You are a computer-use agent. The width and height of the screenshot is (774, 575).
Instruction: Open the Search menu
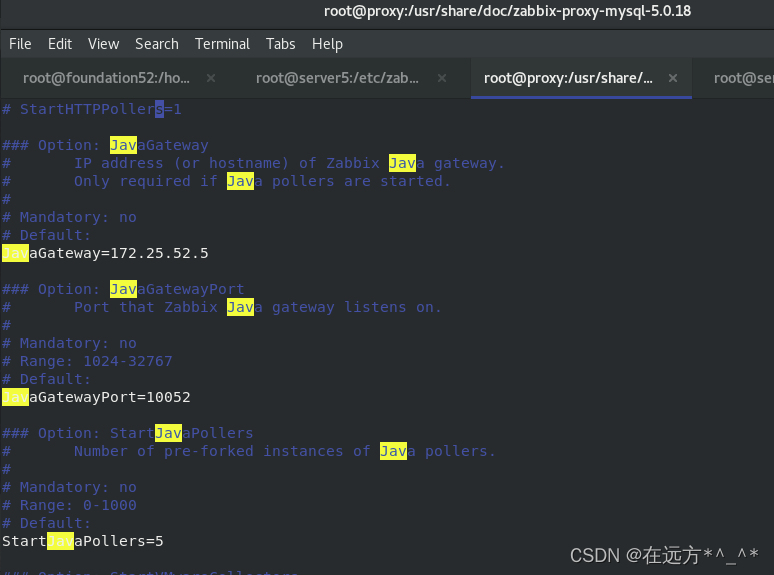tap(157, 44)
